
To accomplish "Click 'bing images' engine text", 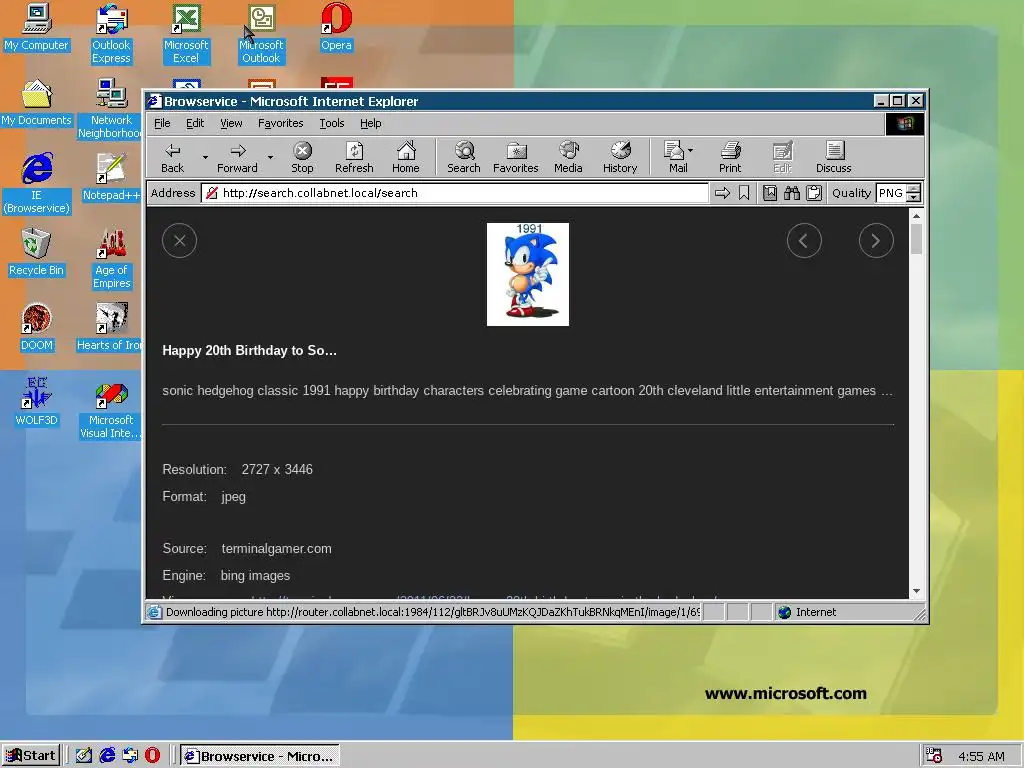I will (255, 575).
